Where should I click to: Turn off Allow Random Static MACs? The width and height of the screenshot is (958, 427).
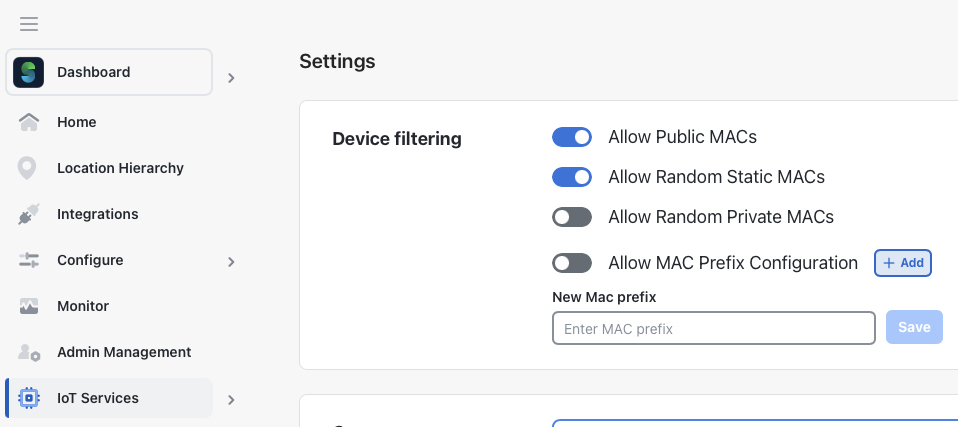click(572, 177)
